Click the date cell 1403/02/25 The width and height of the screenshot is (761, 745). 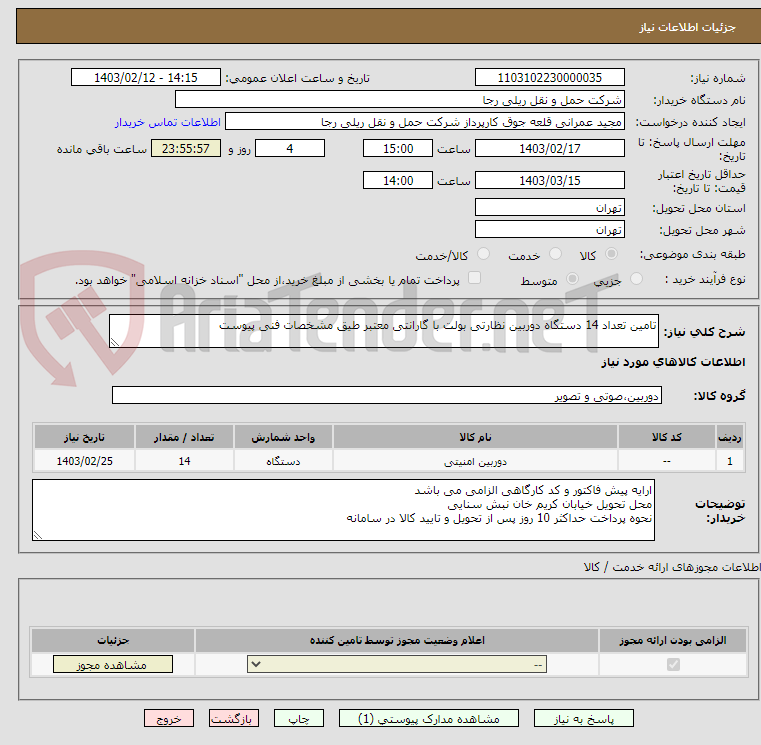point(84,461)
